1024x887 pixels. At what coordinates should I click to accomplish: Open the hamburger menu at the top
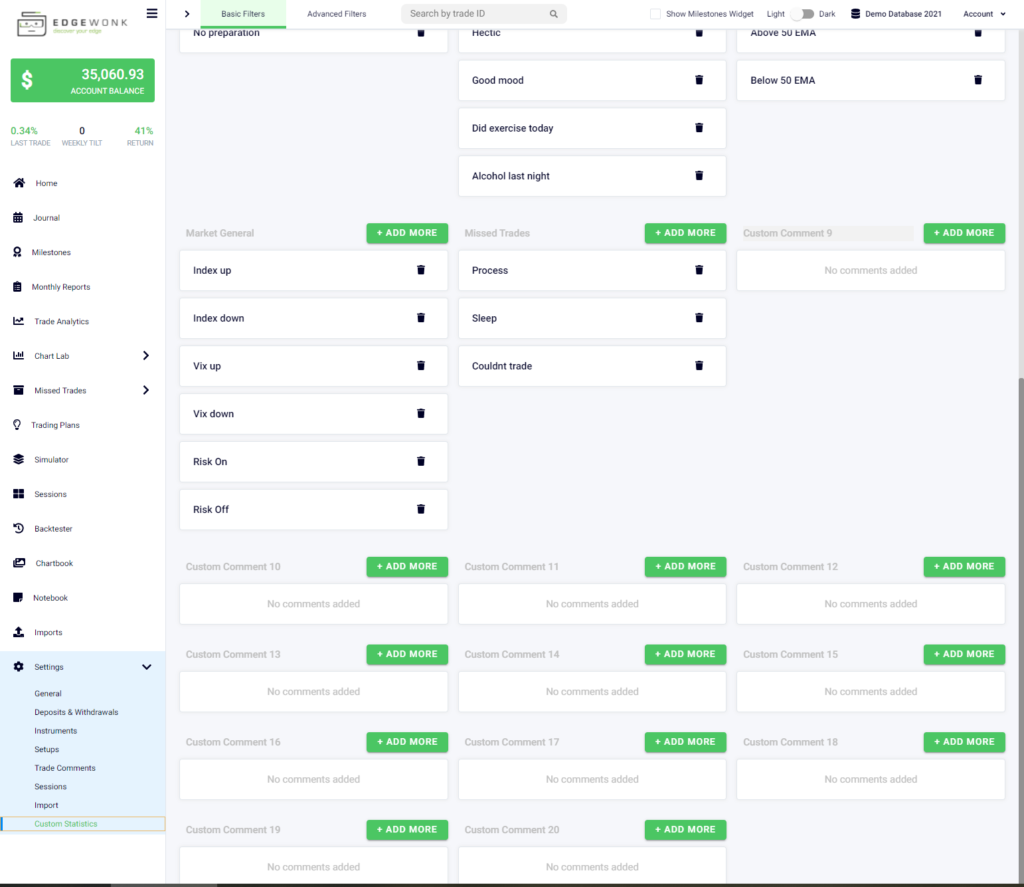151,13
